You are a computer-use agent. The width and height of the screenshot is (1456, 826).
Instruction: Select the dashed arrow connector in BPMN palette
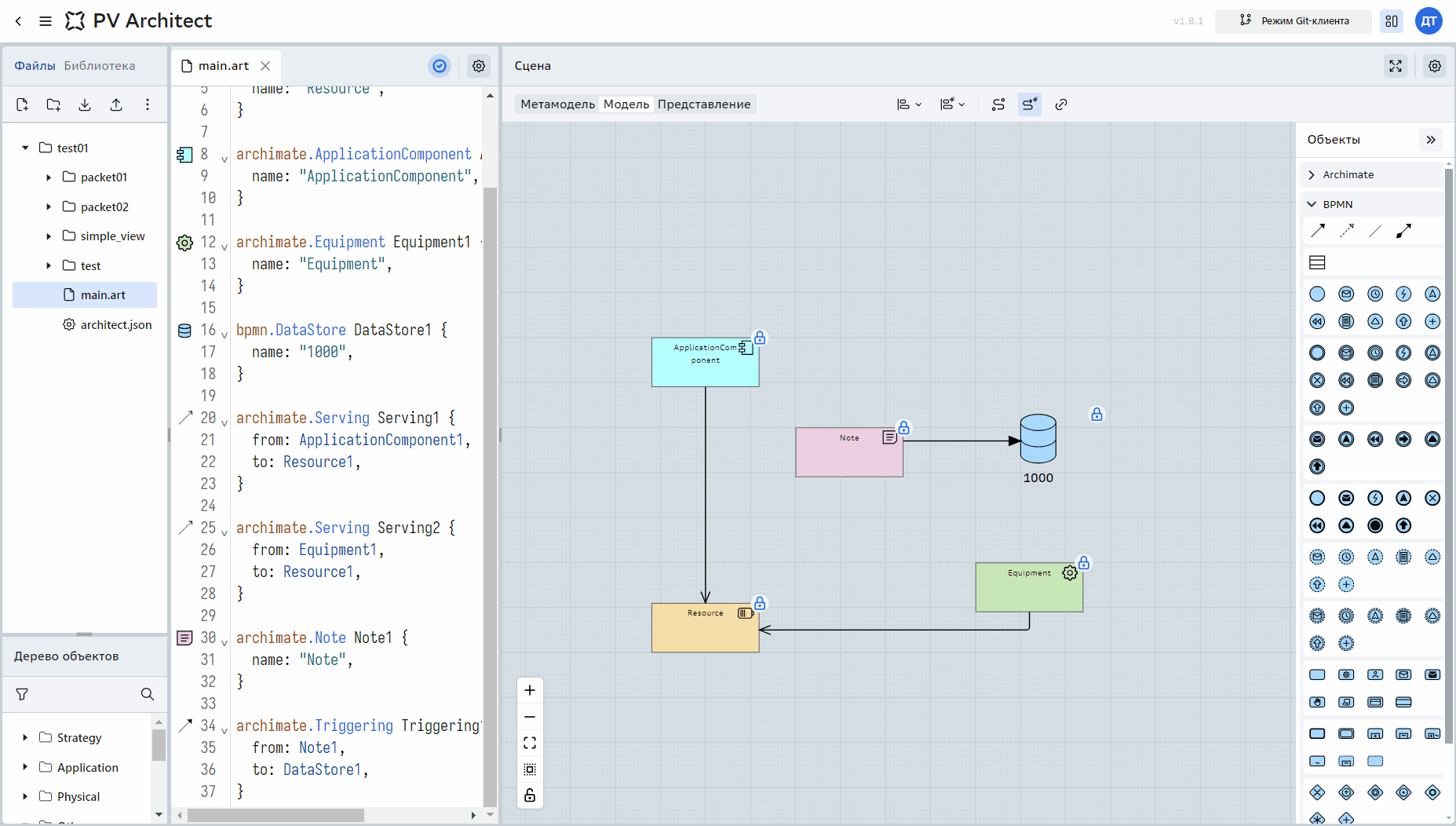1347,231
